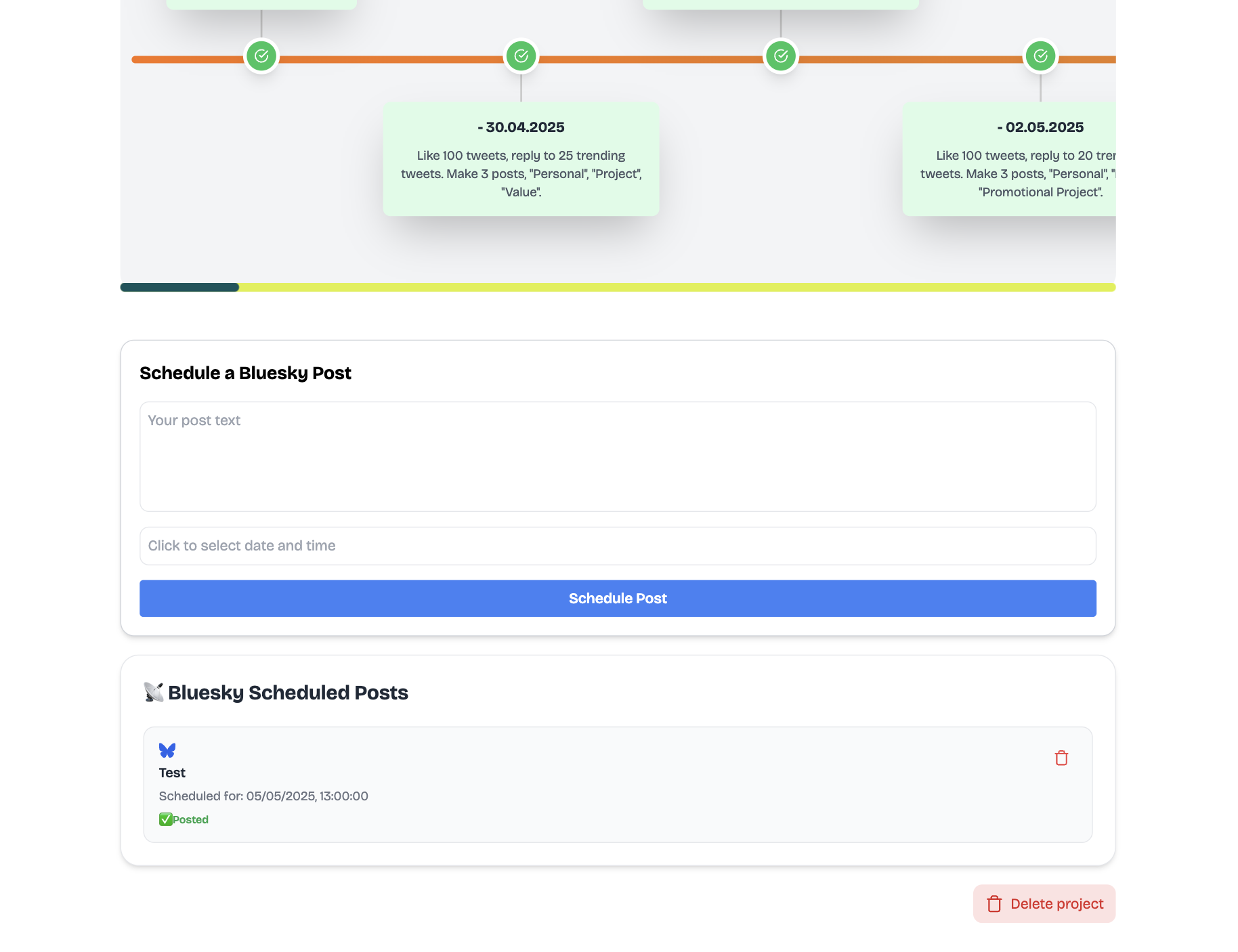This screenshot has width=1238, height=952.
Task: Click the "Scheduled for: 05/05/2025" text
Action: (263, 796)
